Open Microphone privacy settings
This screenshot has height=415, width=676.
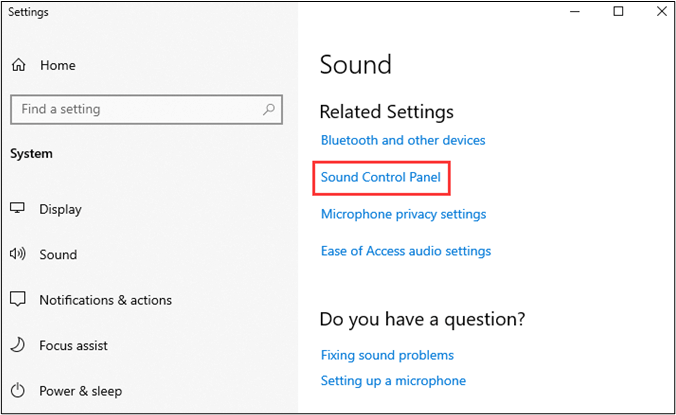(x=403, y=214)
